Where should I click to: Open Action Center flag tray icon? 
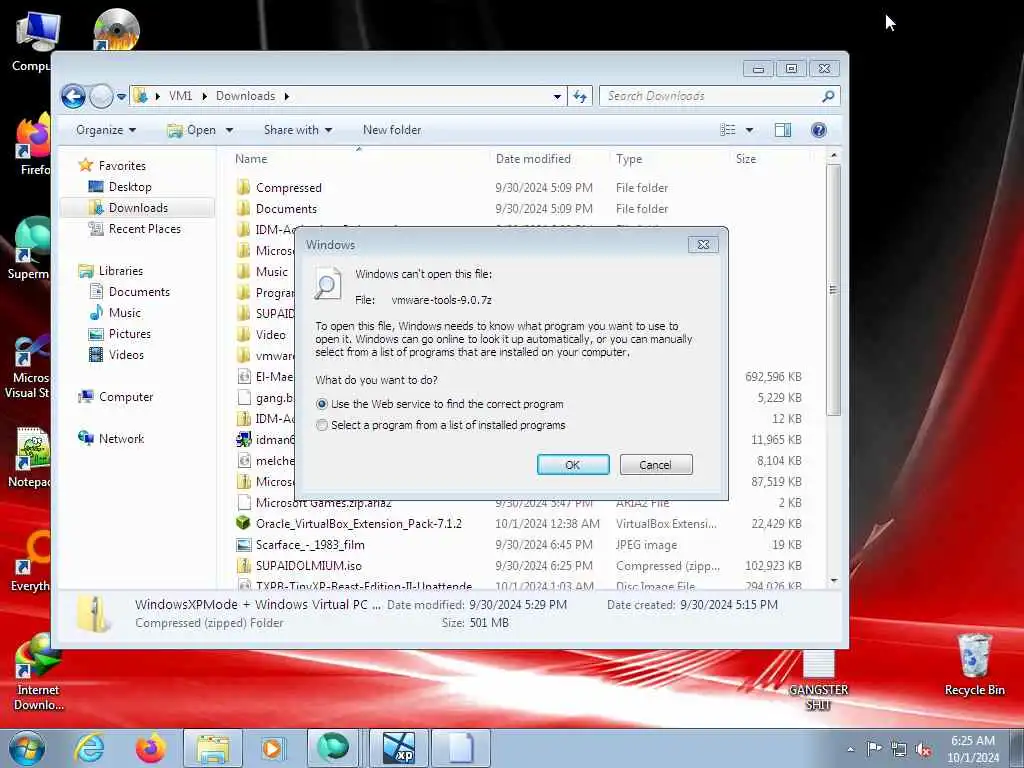(x=874, y=748)
